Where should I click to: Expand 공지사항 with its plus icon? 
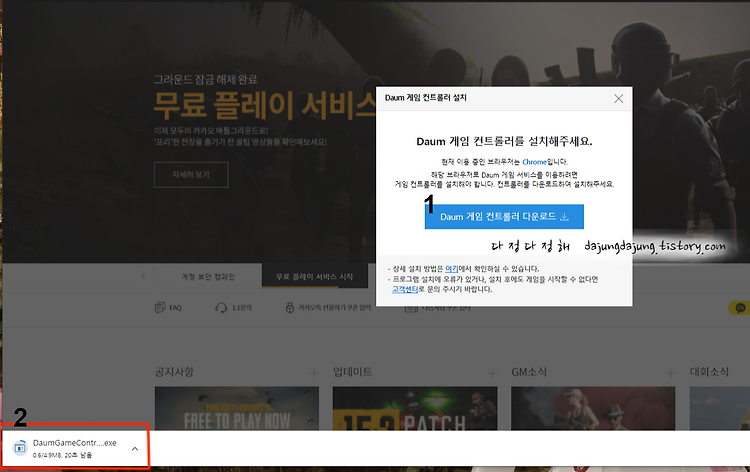[314, 373]
